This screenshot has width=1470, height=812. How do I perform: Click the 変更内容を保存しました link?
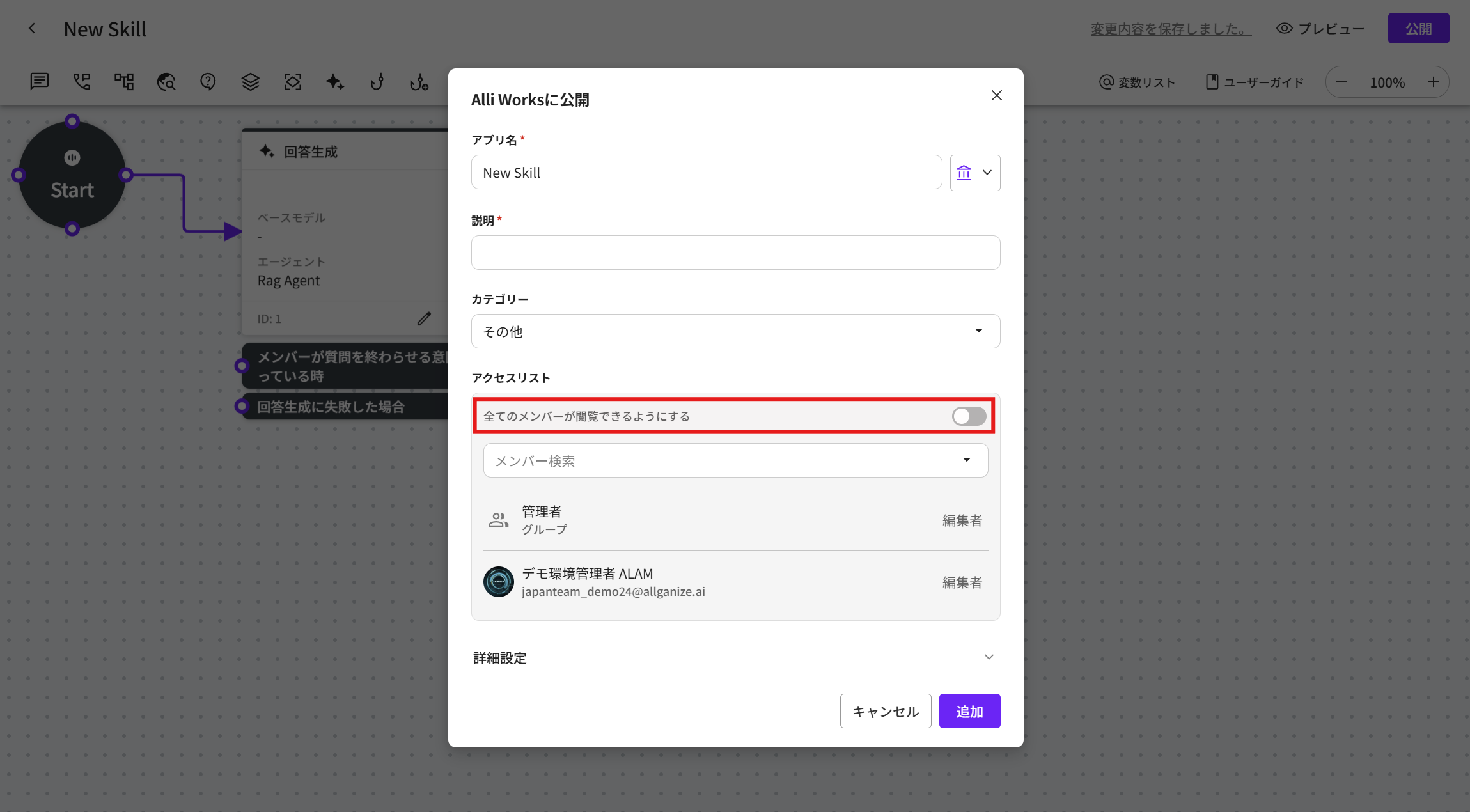(x=1170, y=29)
